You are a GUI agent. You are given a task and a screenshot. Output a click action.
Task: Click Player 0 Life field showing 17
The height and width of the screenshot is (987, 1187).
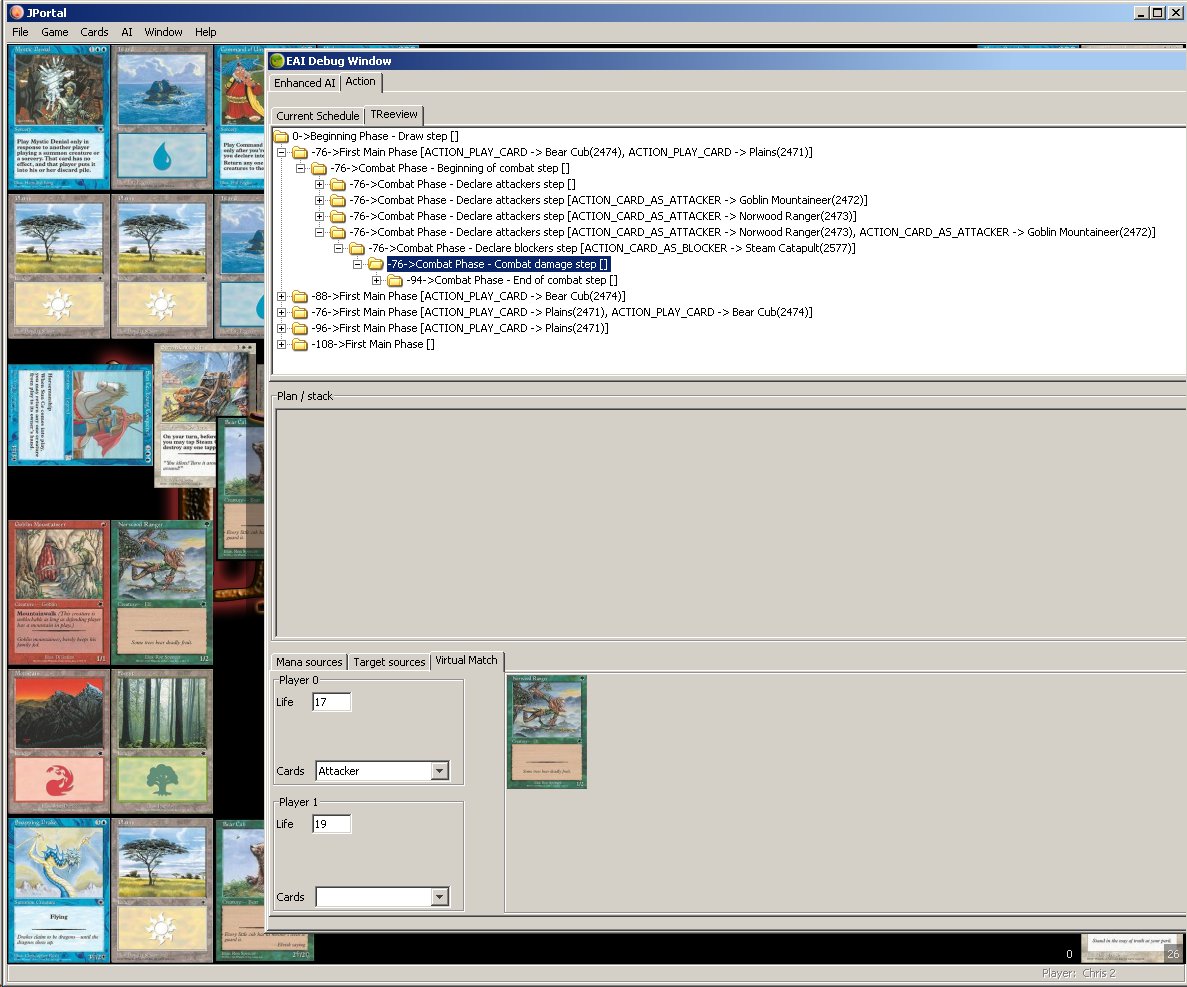click(332, 702)
